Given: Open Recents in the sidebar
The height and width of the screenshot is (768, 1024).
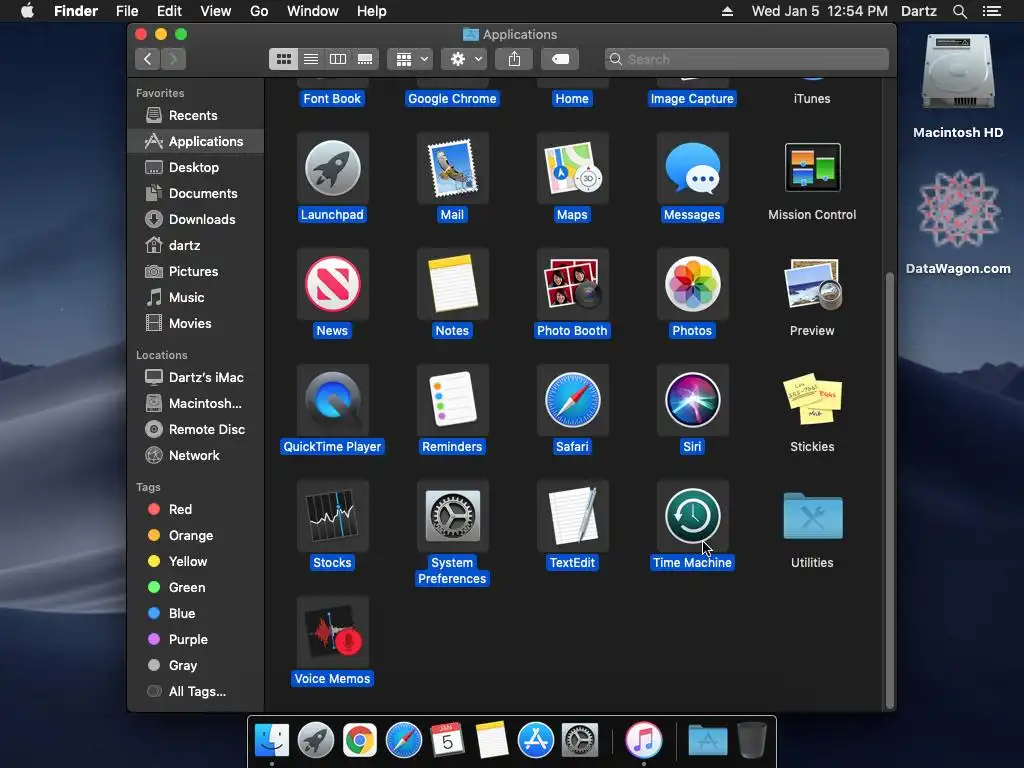Looking at the screenshot, I should coord(195,116).
